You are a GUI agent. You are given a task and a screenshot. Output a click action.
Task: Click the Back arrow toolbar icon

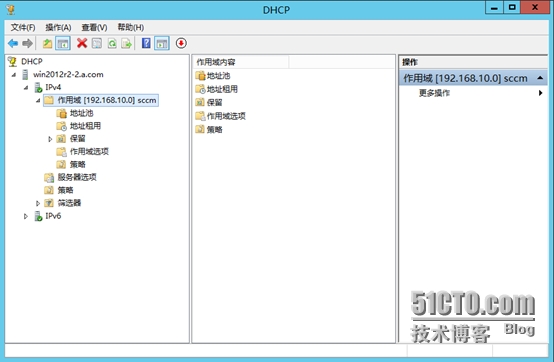click(13, 43)
